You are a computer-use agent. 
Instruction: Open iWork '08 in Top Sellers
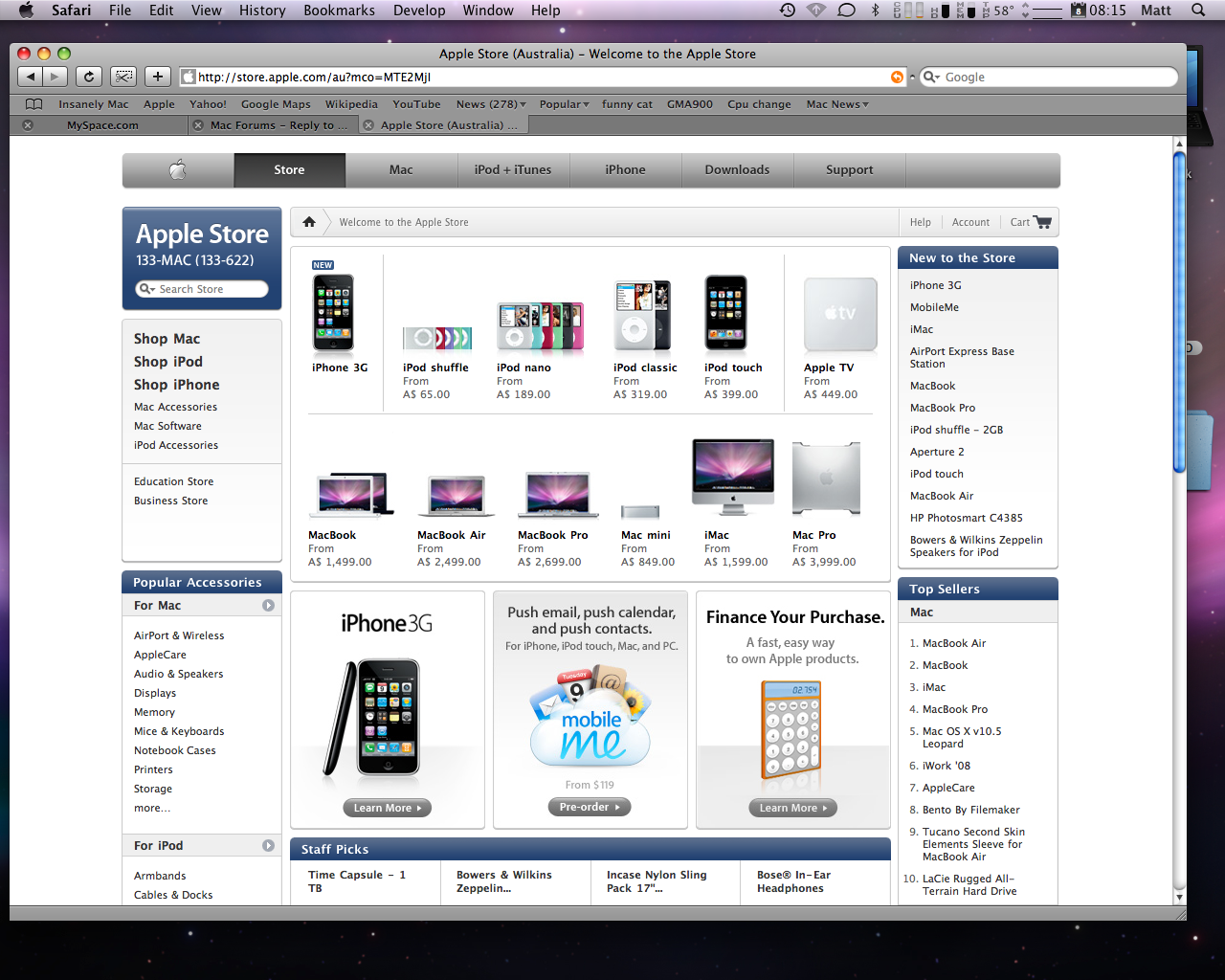pyautogui.click(x=947, y=766)
